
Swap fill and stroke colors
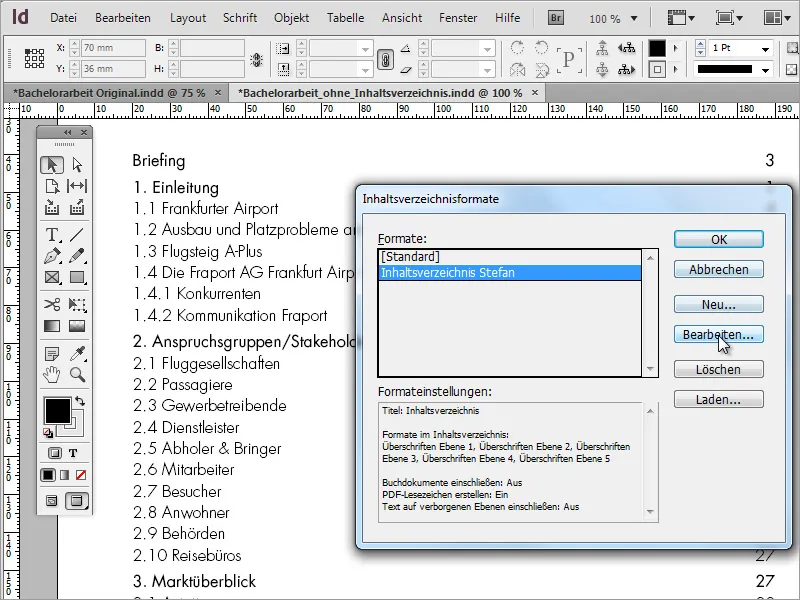(x=80, y=401)
